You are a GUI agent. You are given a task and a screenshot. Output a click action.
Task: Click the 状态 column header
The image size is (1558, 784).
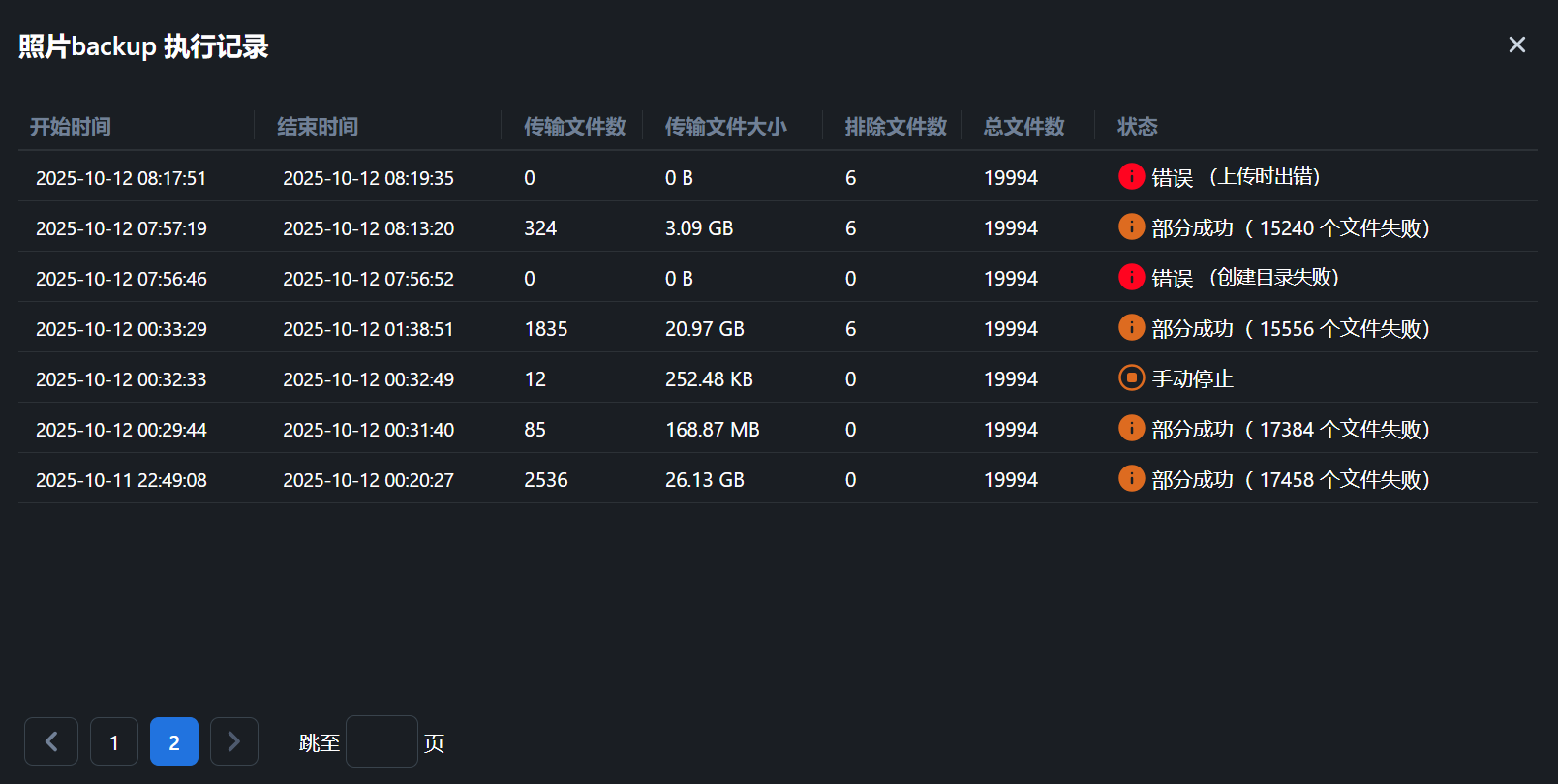[1137, 127]
